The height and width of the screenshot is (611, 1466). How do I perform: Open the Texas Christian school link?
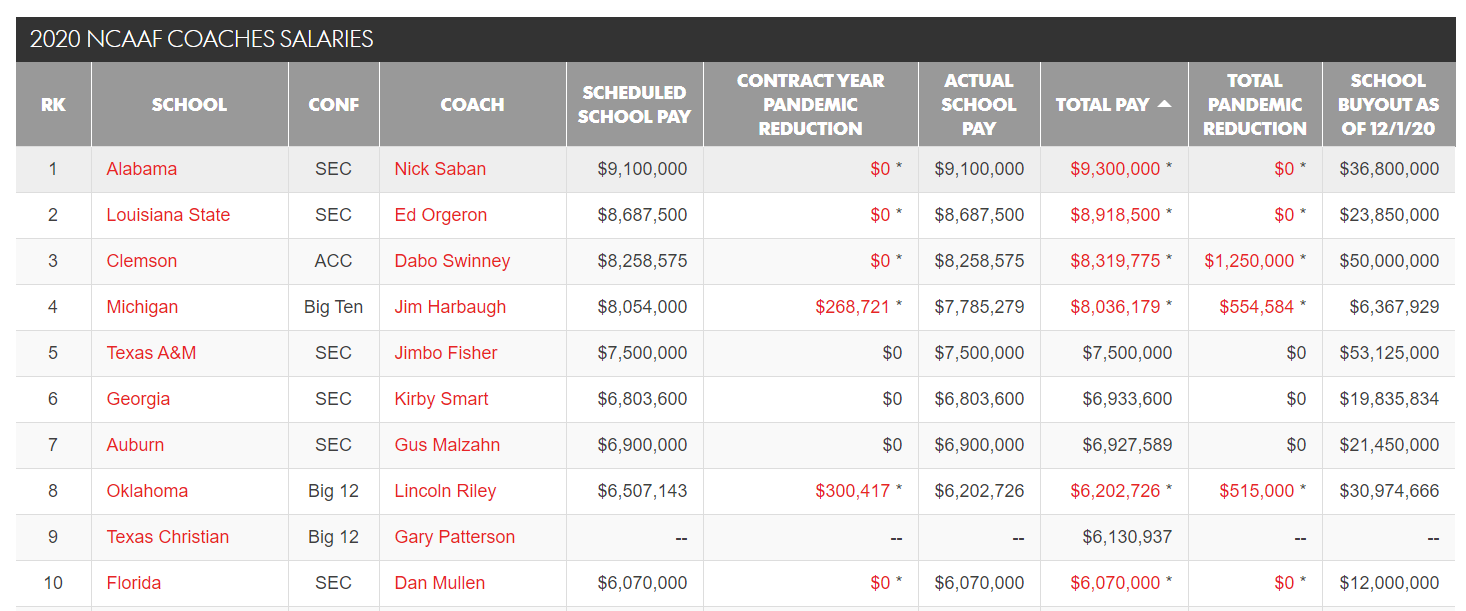tap(168, 537)
